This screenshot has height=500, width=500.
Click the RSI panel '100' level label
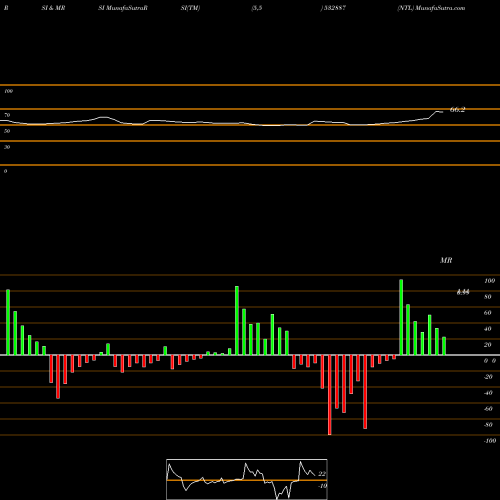coord(8,91)
